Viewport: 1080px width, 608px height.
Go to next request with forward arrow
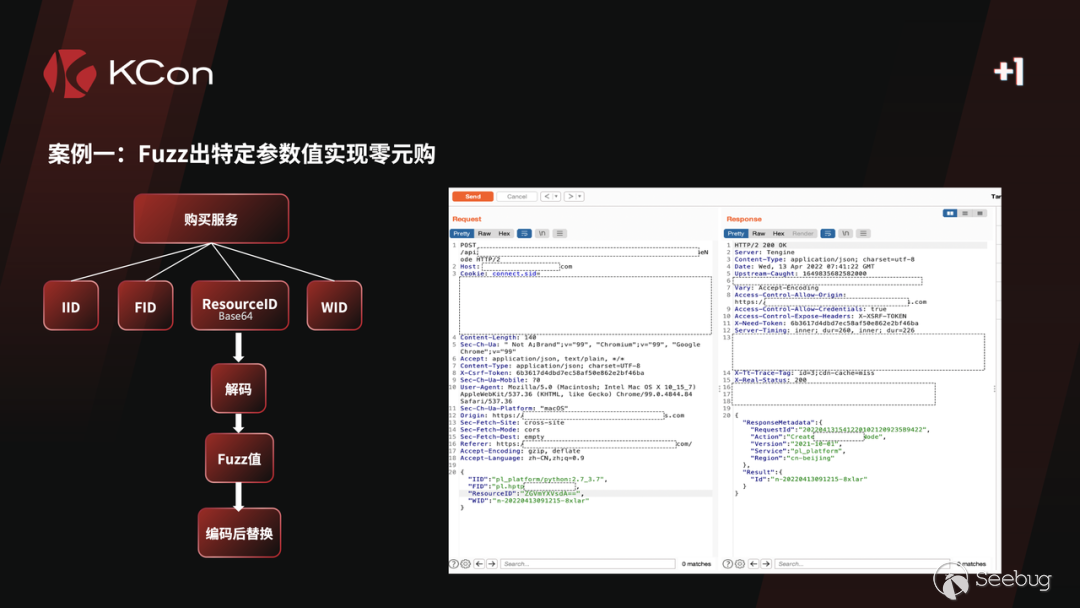570,197
